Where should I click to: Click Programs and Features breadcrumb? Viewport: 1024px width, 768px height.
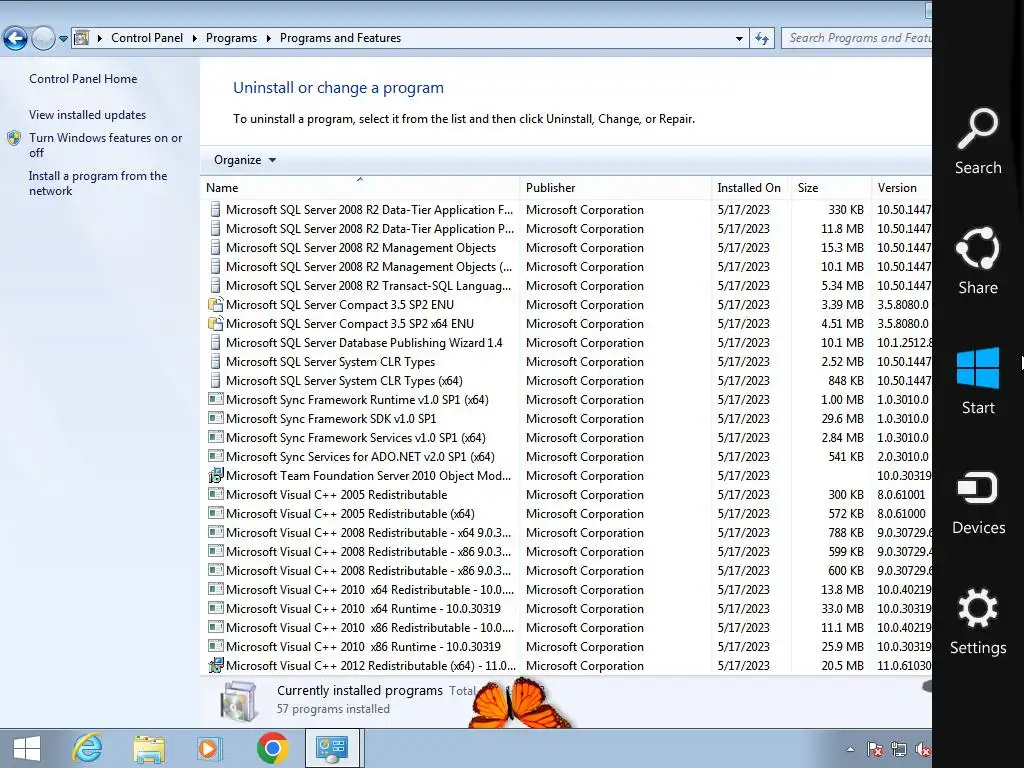[340, 38]
